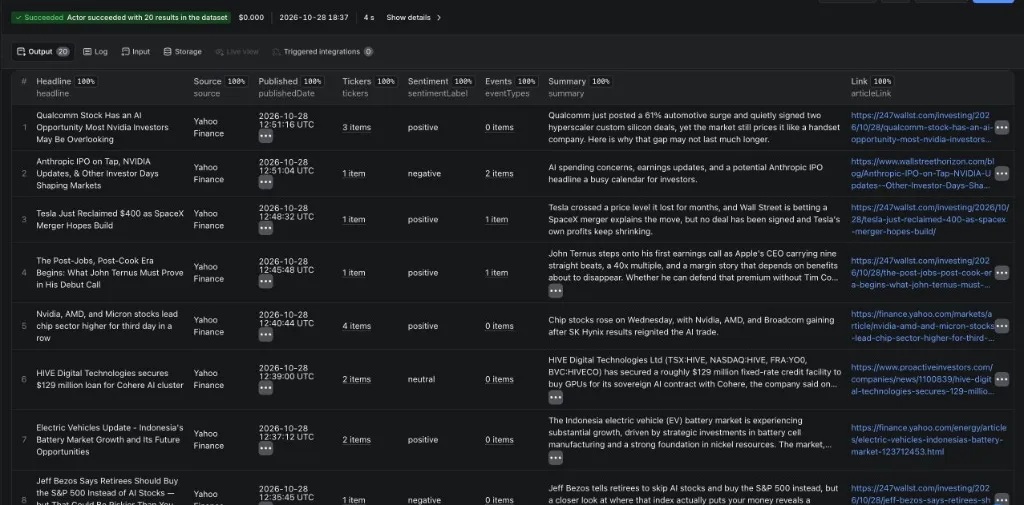The height and width of the screenshot is (505, 1024).
Task: Expand '2 items' tickers in Electric Vehicles row
Action: 357,440
